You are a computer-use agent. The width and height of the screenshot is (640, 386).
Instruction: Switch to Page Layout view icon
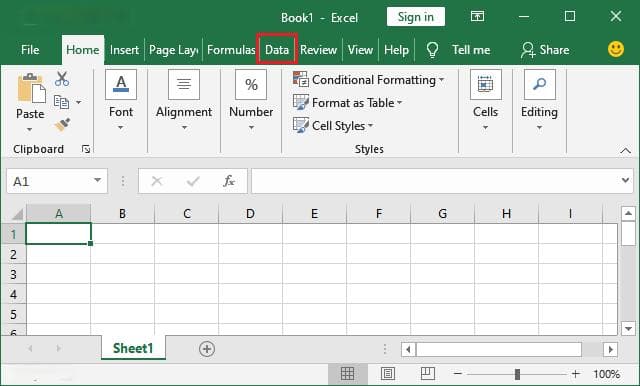(387, 374)
